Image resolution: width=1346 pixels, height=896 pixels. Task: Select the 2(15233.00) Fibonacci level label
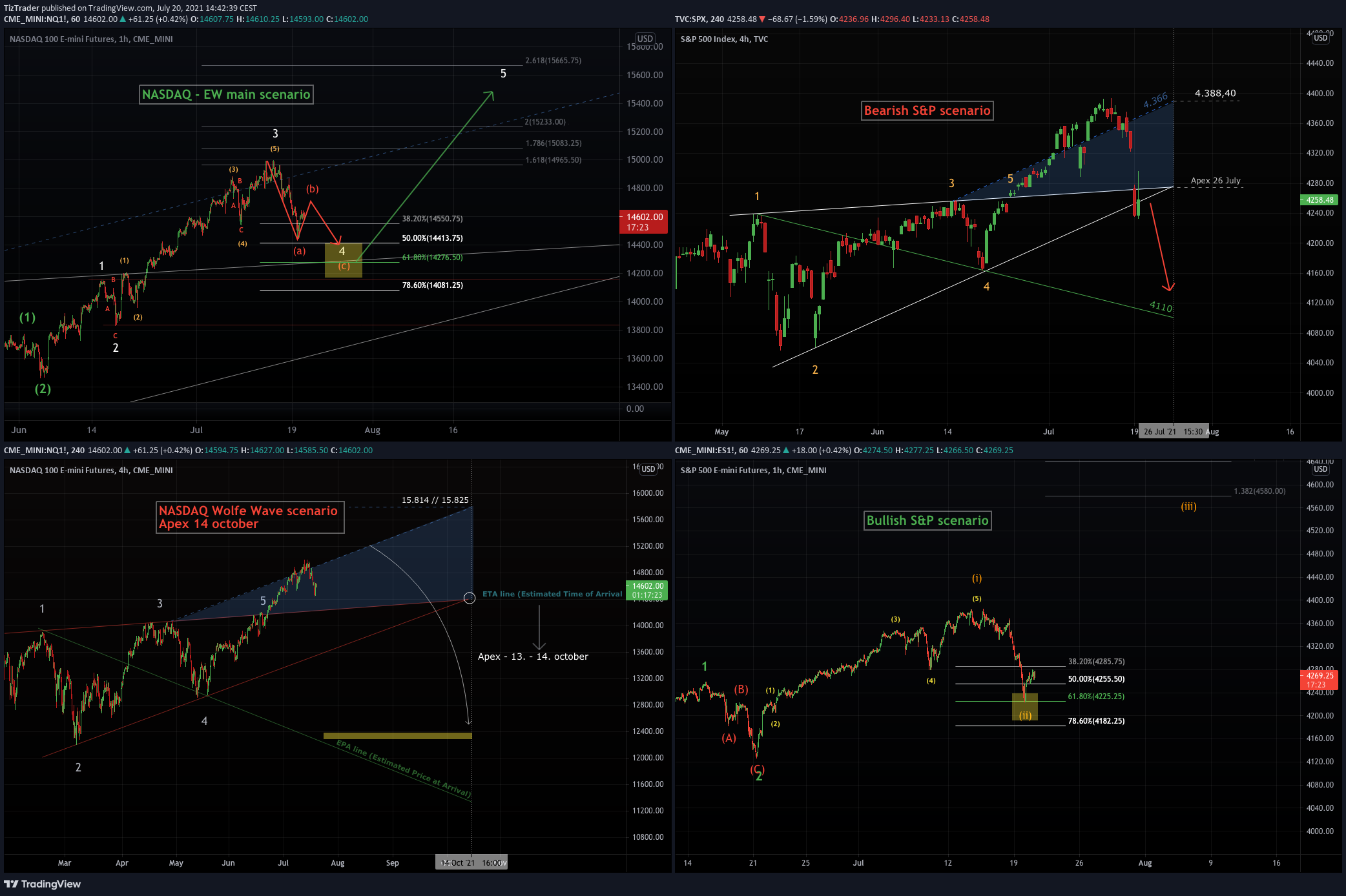tap(545, 122)
